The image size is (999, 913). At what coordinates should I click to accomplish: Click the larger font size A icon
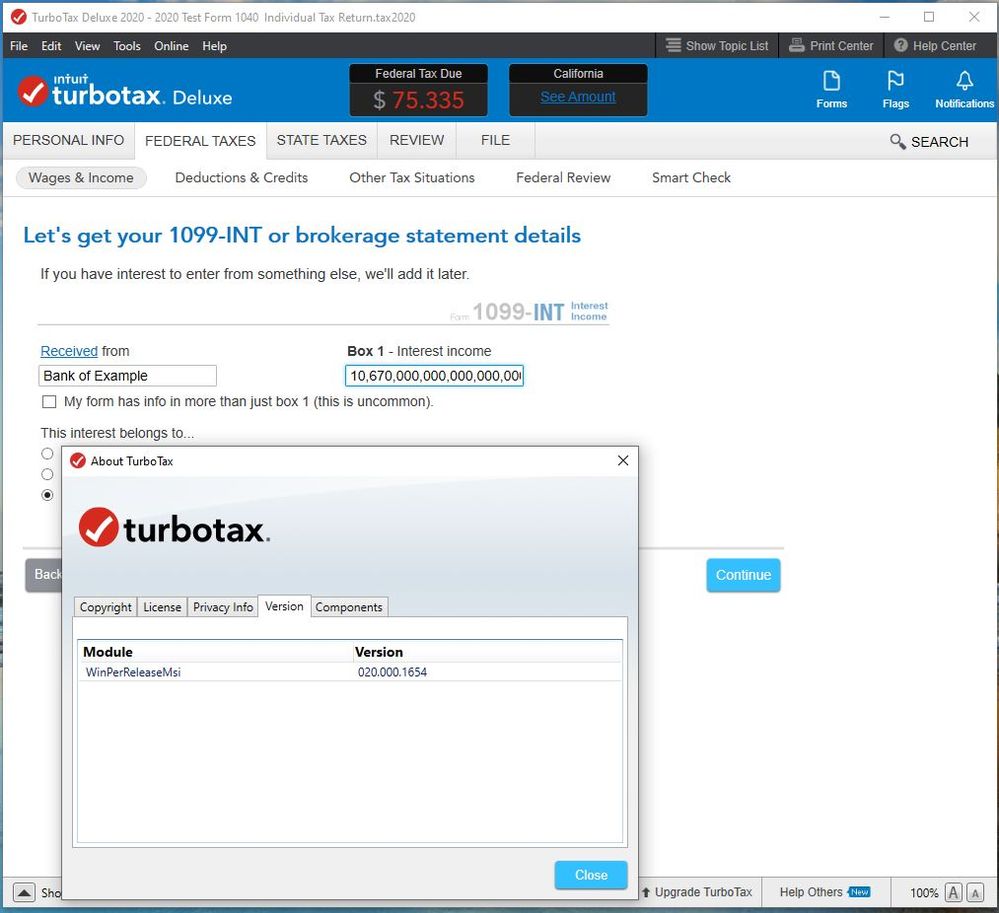(953, 892)
